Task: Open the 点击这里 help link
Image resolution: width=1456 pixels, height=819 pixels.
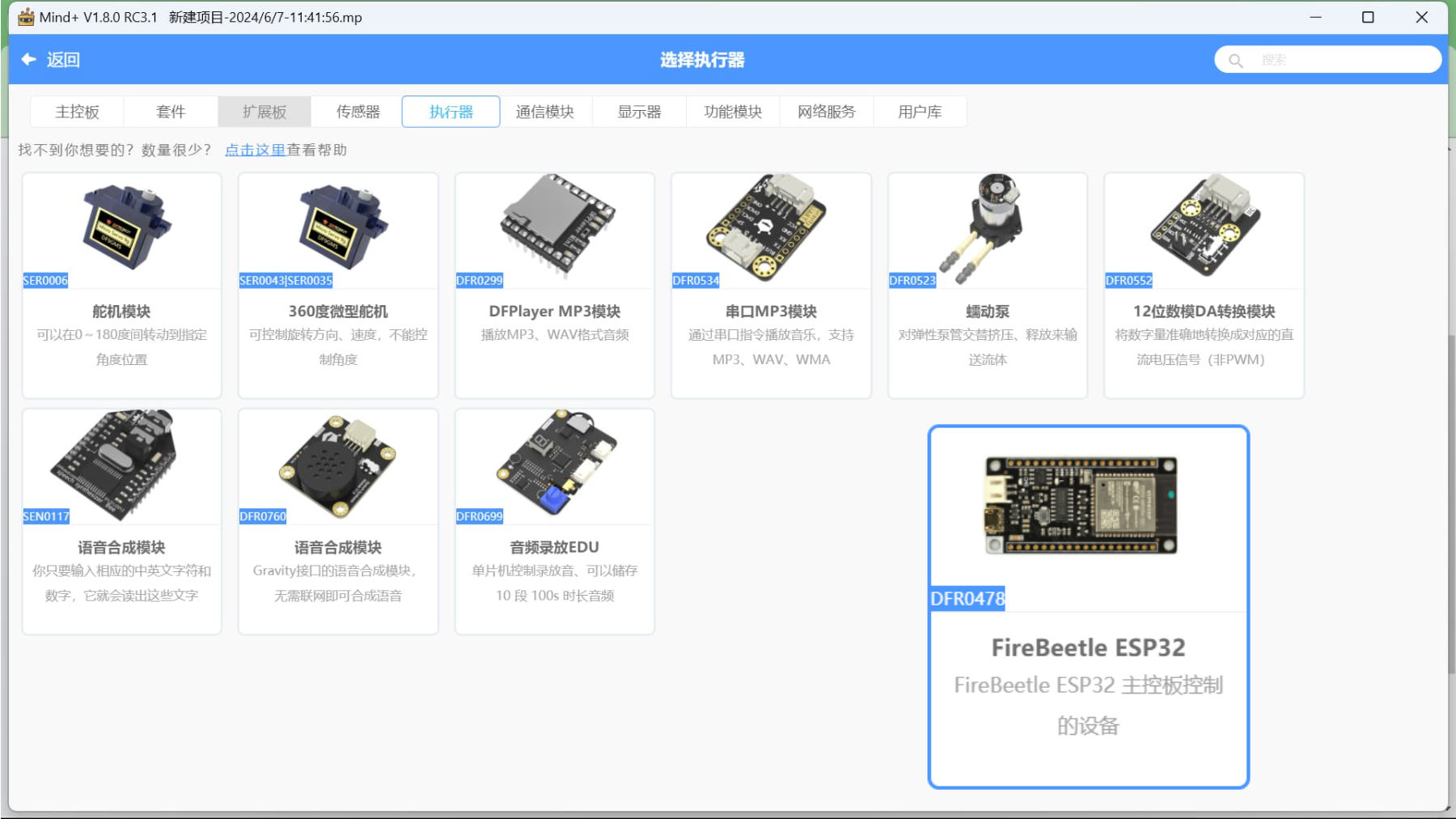Action: (x=255, y=150)
